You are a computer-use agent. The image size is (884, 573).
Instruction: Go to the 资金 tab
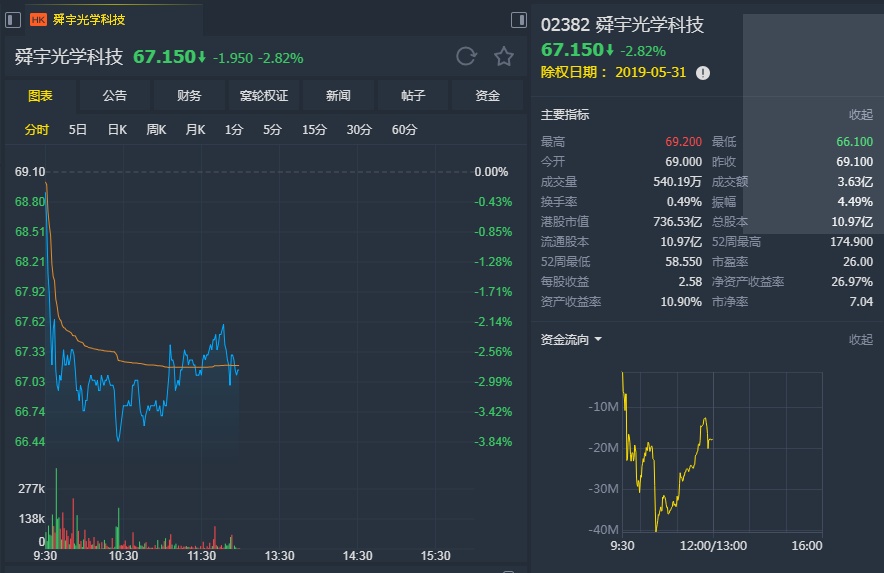(487, 96)
